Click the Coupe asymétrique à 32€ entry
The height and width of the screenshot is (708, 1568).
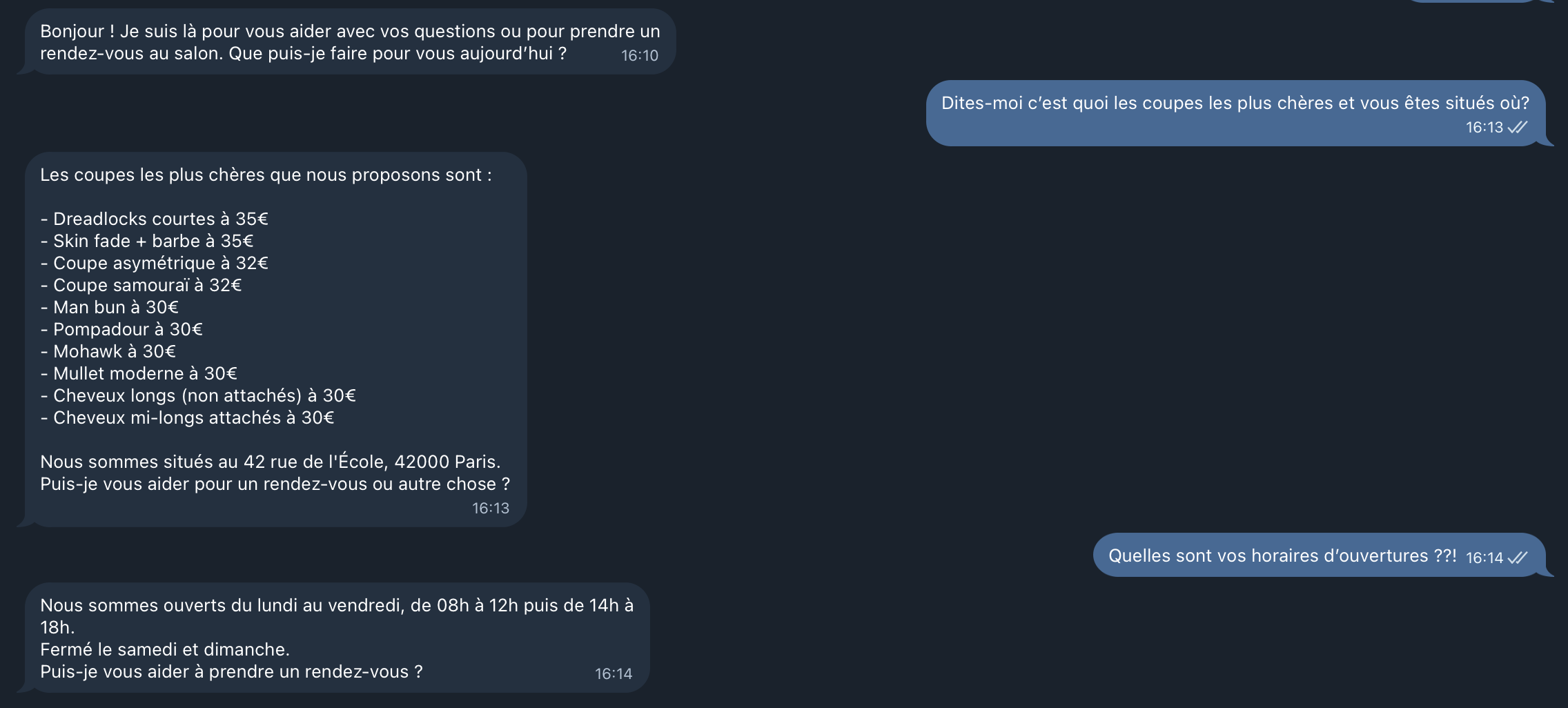[x=154, y=263]
